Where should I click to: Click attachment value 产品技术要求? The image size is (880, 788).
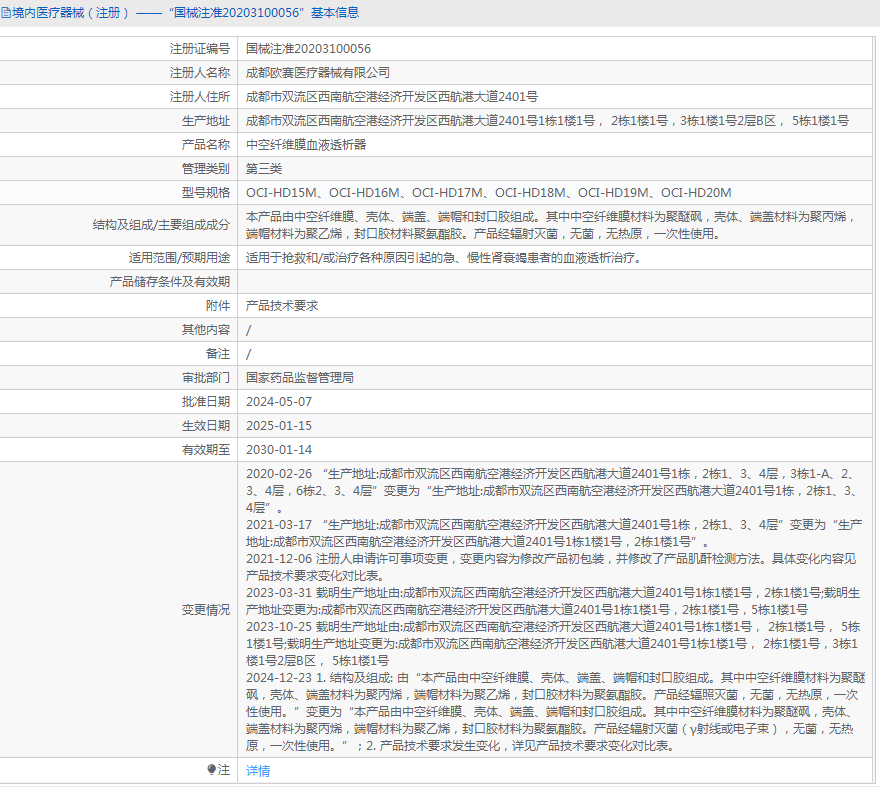tap(282, 306)
